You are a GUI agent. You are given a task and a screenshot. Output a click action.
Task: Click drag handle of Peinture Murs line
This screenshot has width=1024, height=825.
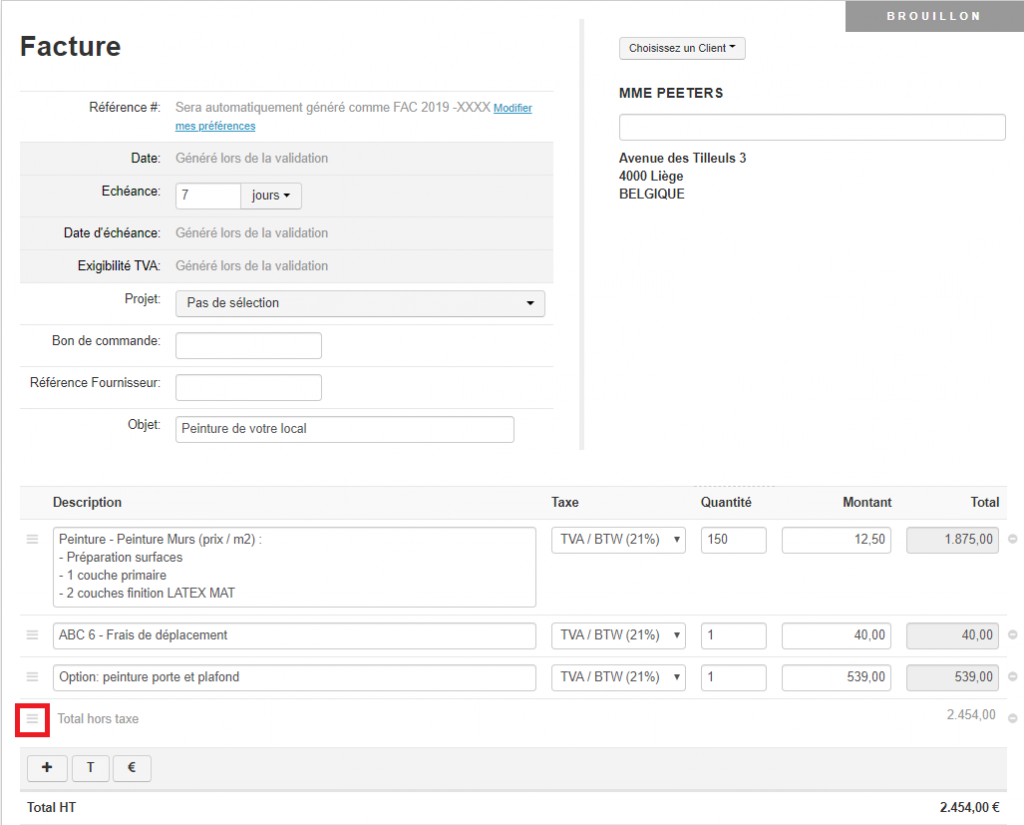click(32, 539)
